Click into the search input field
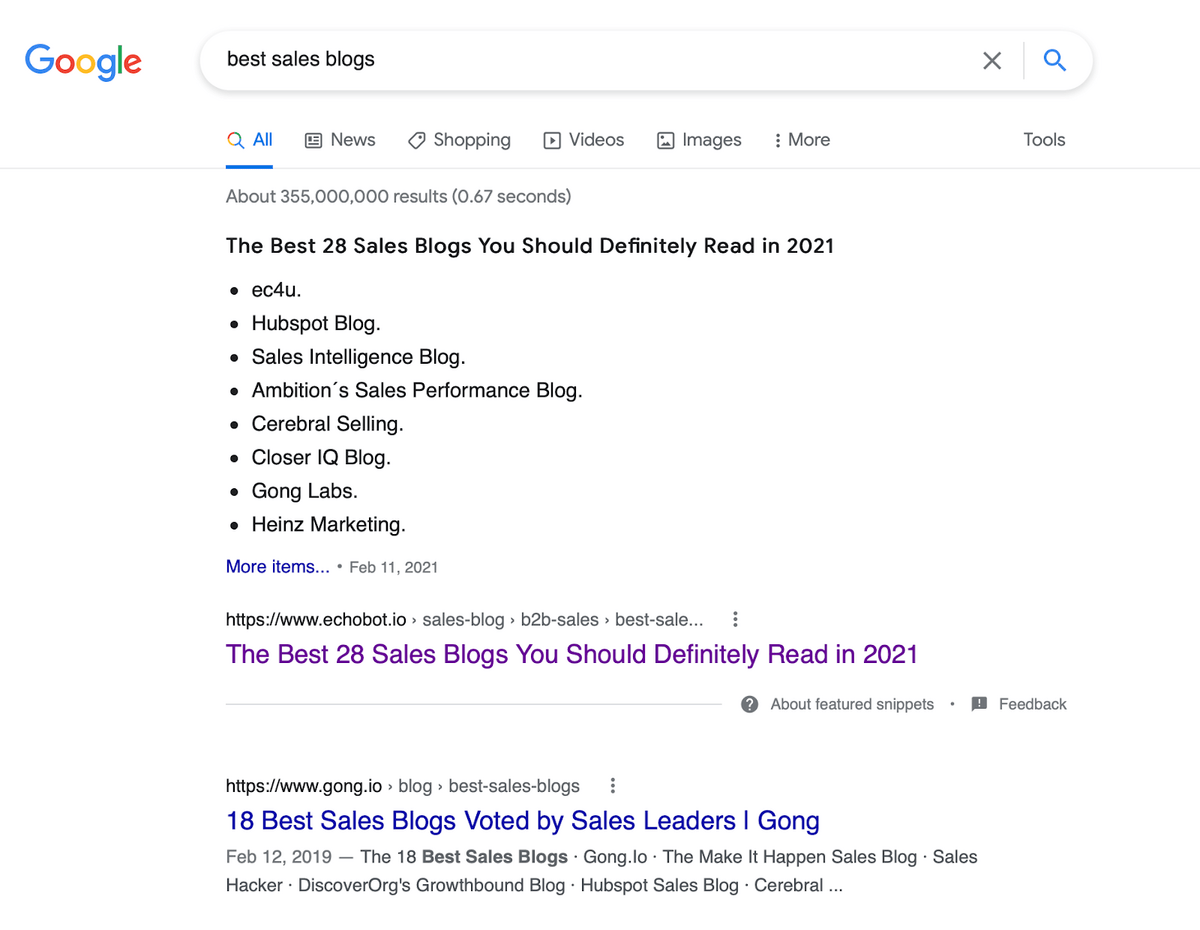1200x930 pixels. 590,60
